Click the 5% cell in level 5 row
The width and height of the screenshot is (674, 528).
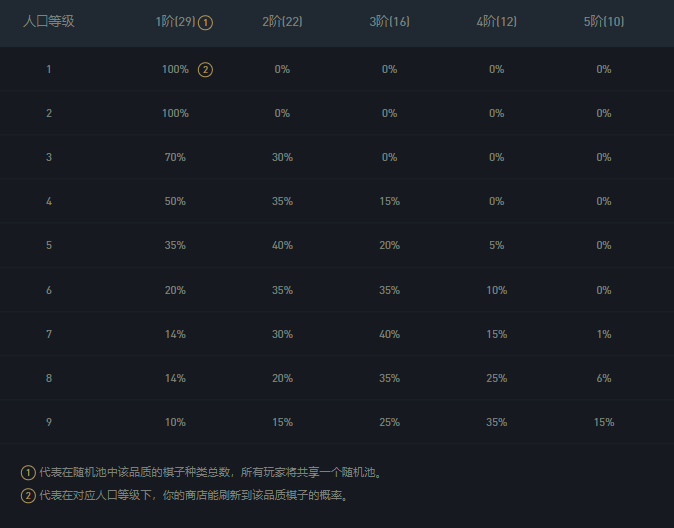coord(497,246)
